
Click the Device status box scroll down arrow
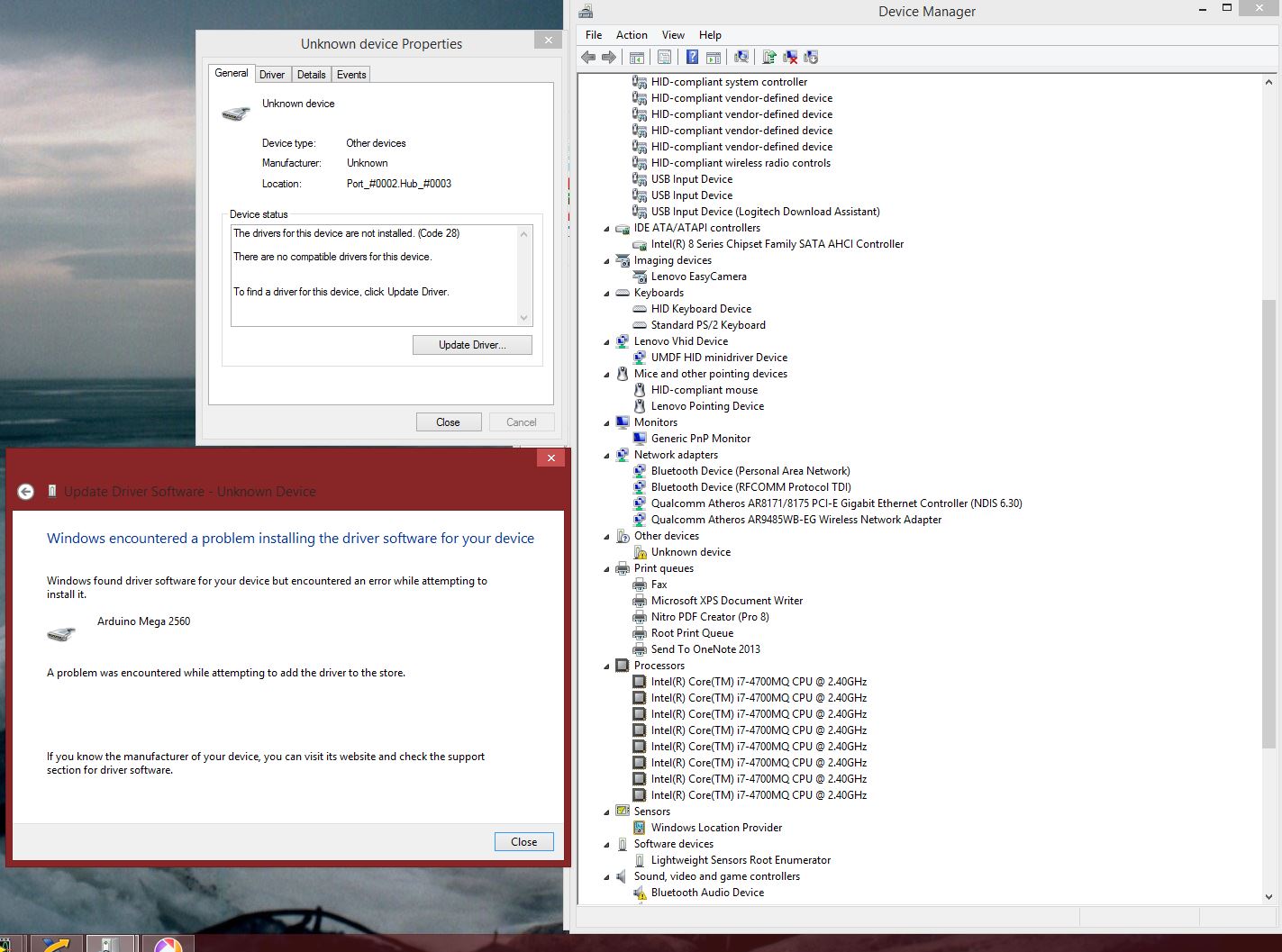tap(523, 317)
